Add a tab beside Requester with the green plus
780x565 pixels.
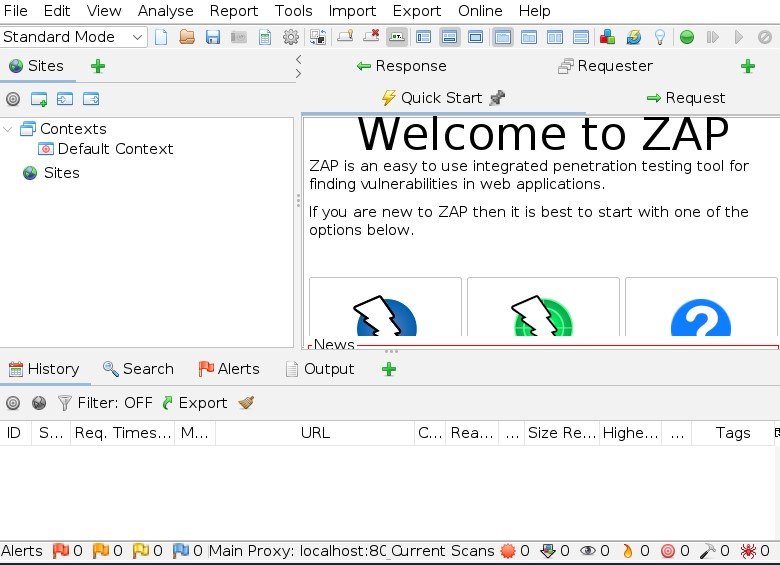pos(748,66)
